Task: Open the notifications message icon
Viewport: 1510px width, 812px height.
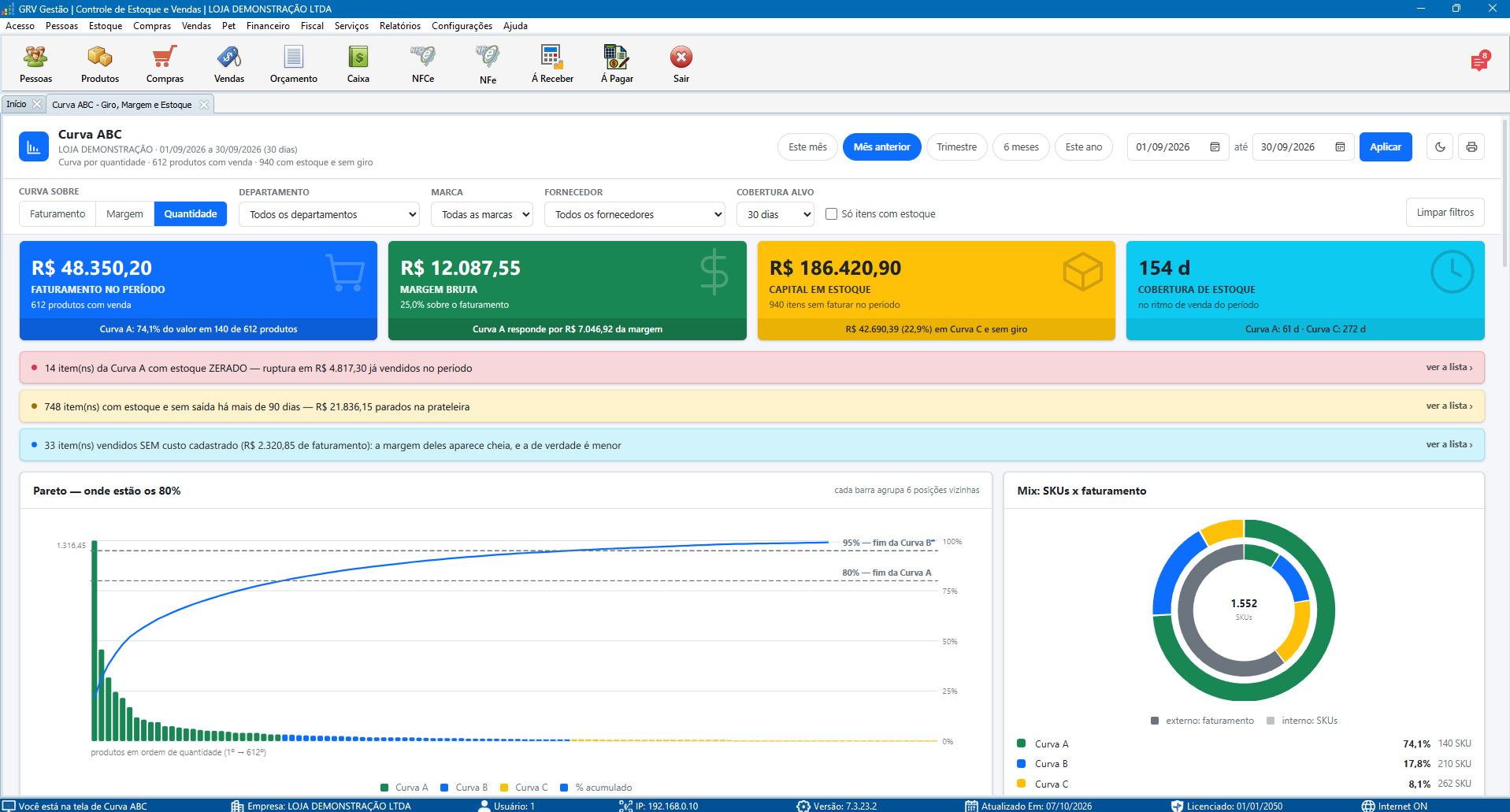Action: [x=1479, y=61]
